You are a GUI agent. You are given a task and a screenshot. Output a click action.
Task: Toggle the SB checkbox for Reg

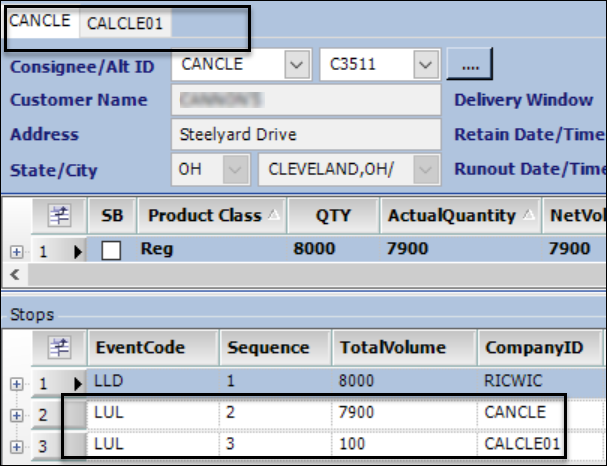112,251
